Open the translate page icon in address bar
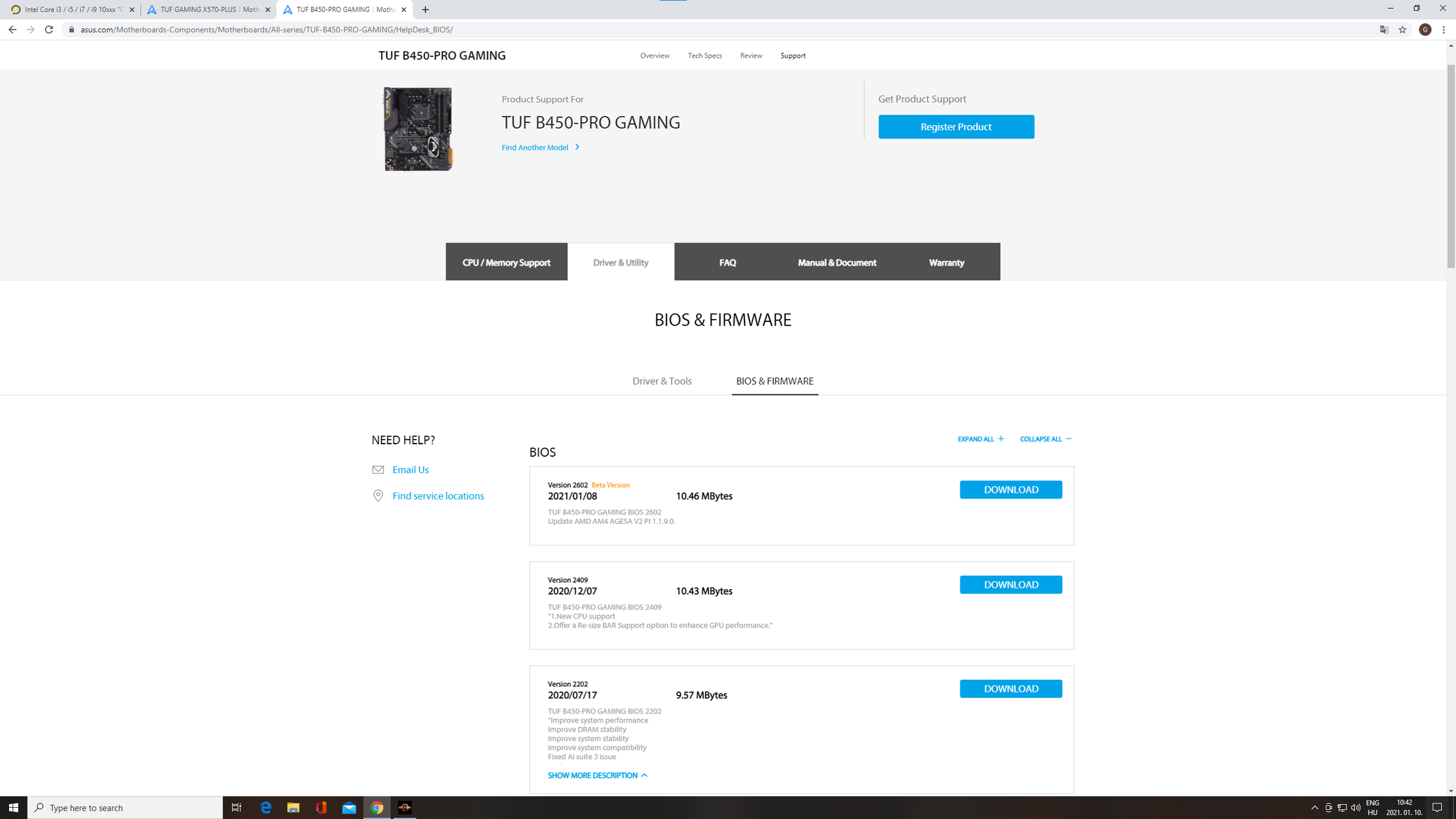The image size is (1456, 819). click(x=1384, y=30)
